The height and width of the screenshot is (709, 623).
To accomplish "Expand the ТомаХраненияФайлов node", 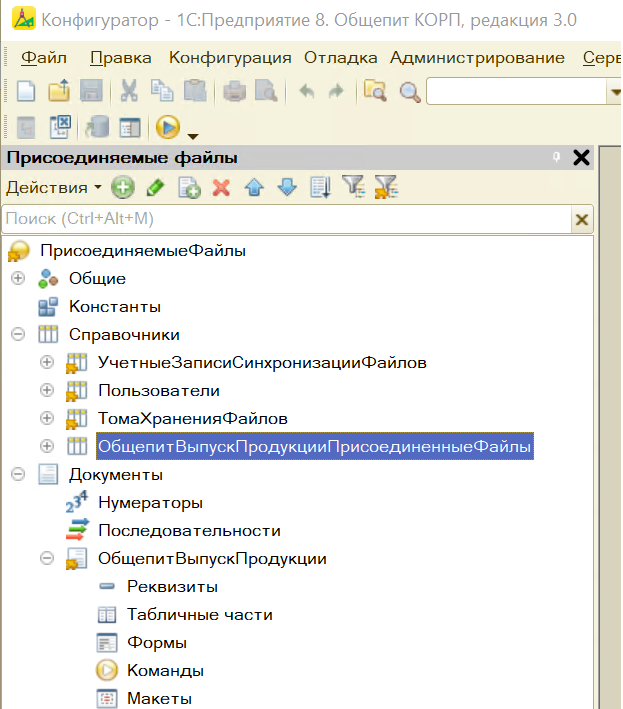I will click(47, 418).
